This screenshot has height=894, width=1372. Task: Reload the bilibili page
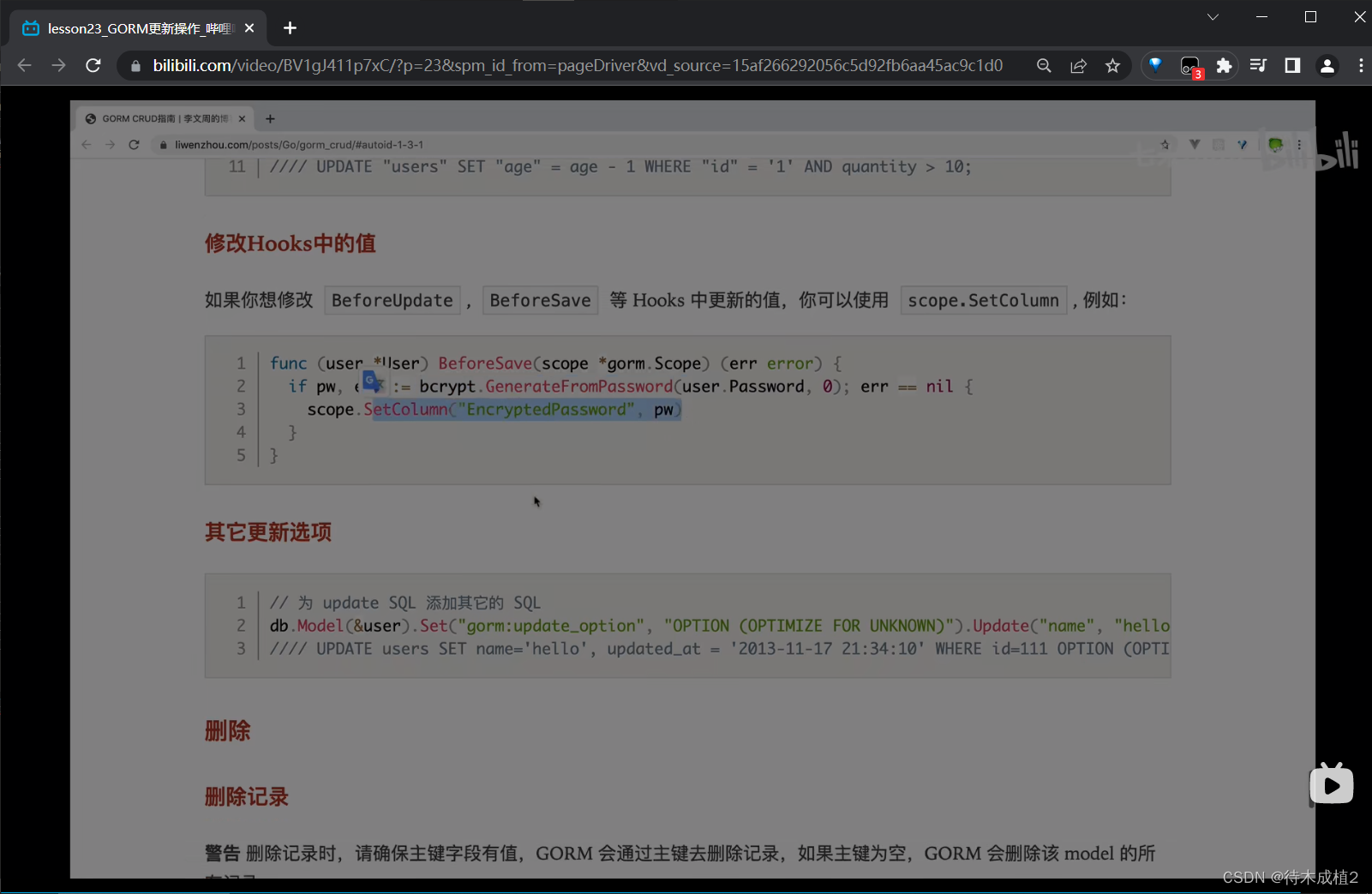[x=93, y=65]
